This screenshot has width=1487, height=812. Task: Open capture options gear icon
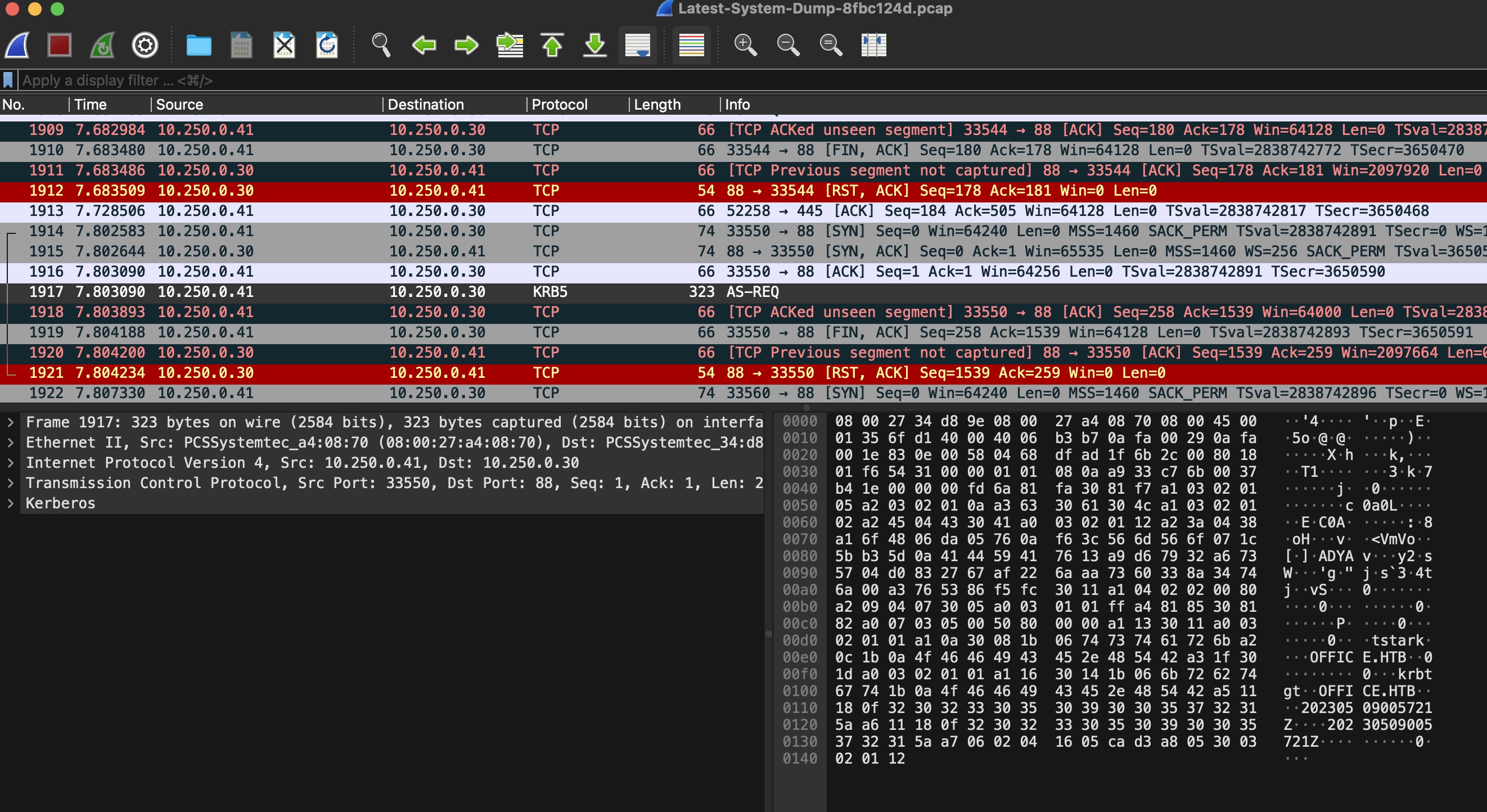coord(145,45)
